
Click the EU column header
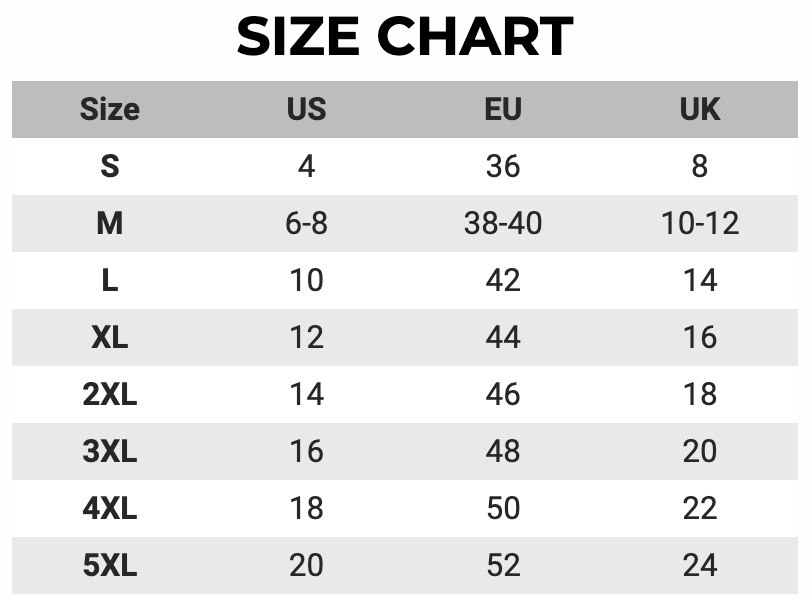coord(502,108)
